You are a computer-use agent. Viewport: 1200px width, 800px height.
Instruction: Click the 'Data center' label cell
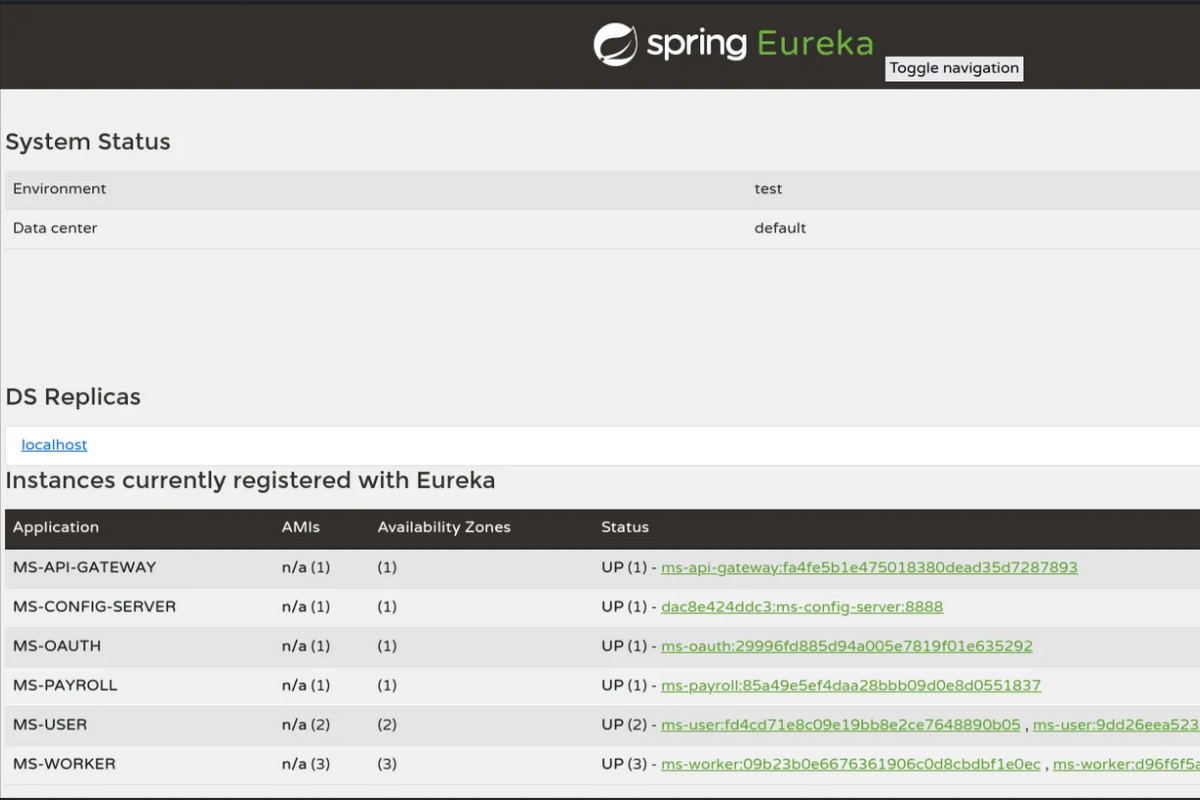click(55, 228)
